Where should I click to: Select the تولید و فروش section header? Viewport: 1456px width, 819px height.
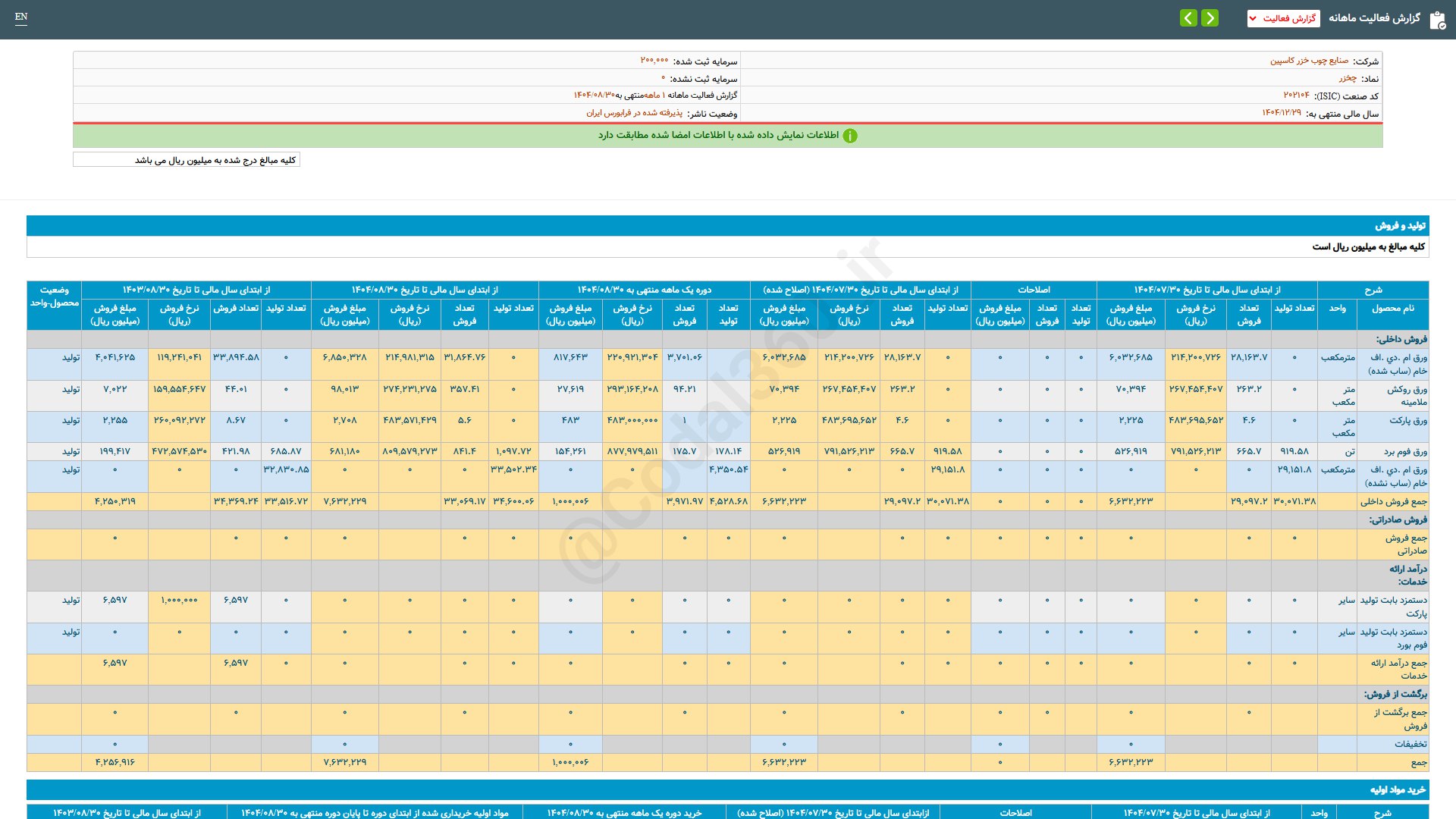click(1400, 226)
